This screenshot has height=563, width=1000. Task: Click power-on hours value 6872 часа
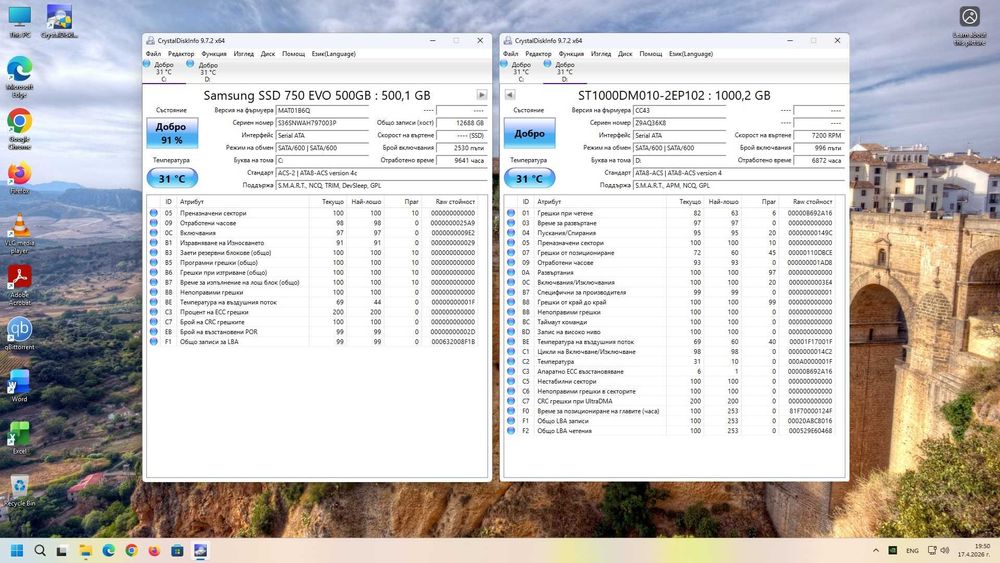click(x=819, y=161)
